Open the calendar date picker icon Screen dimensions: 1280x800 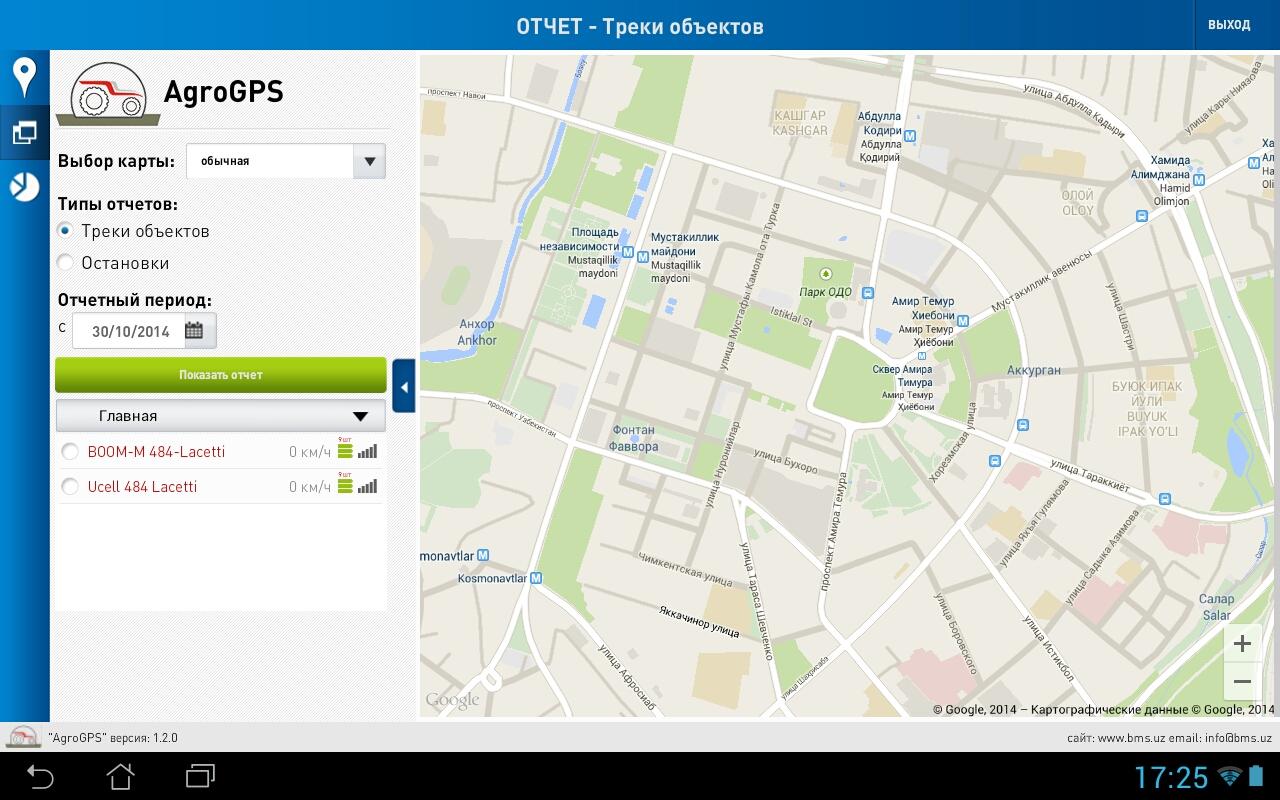195,331
